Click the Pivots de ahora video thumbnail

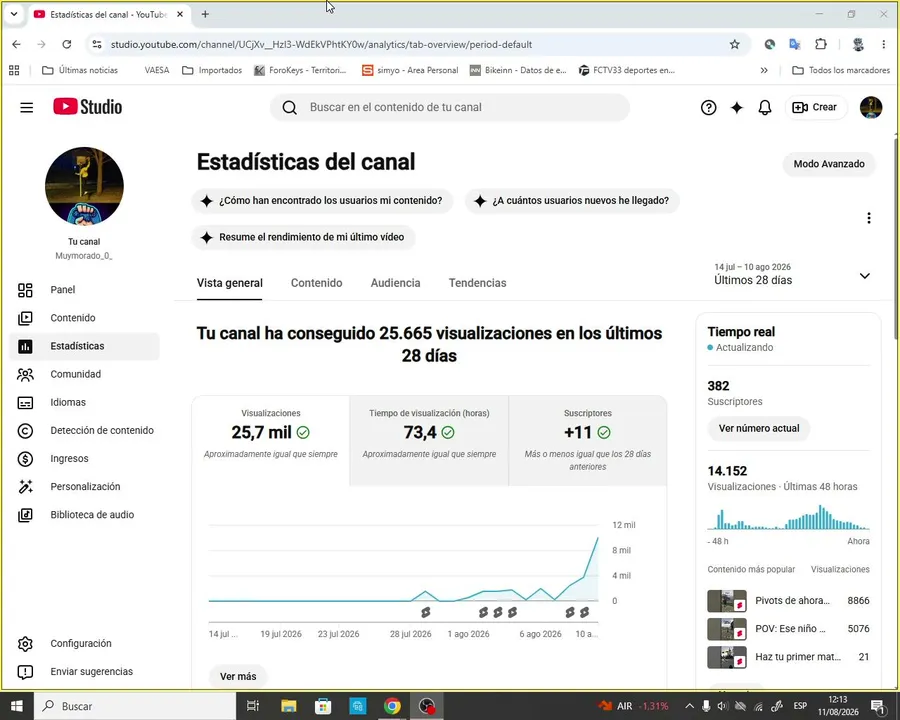727,601
